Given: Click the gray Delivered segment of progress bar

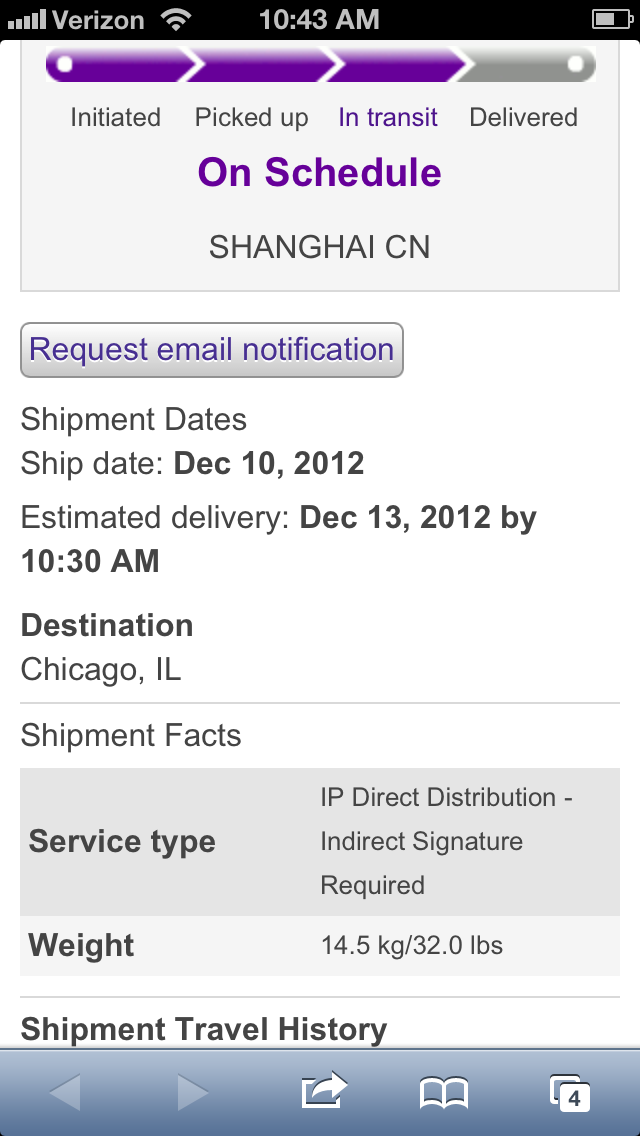Looking at the screenshot, I should (528, 65).
